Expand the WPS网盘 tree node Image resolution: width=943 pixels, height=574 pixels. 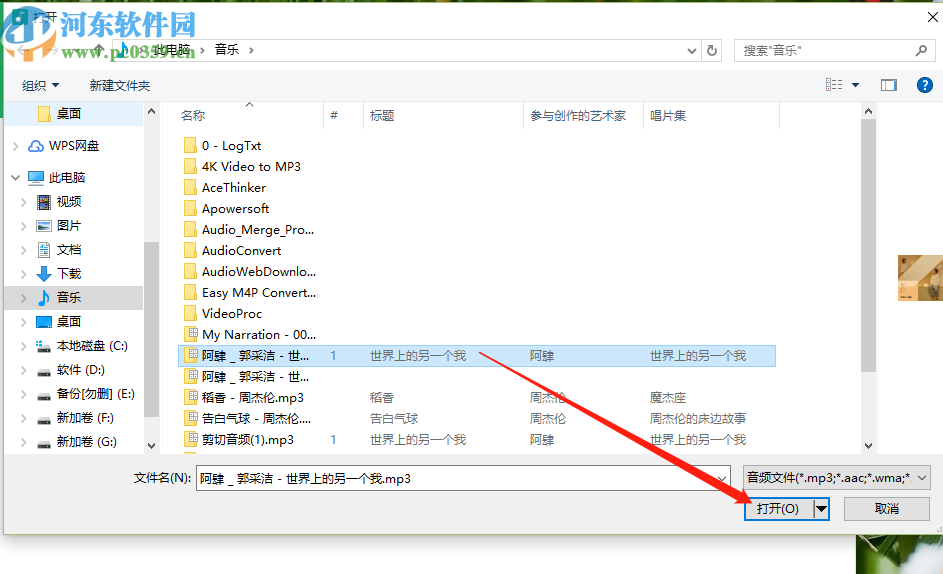click(16, 146)
